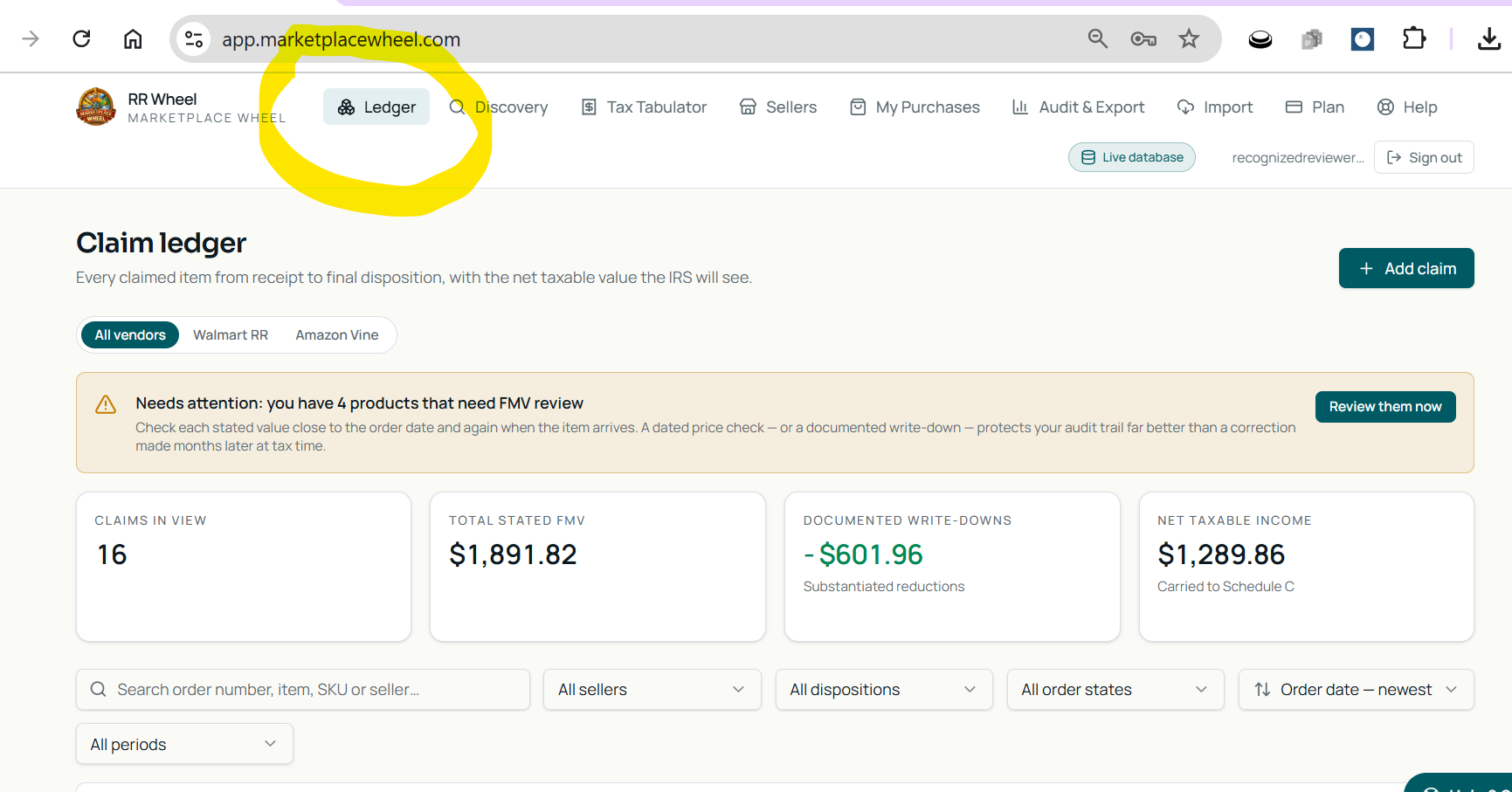This screenshot has width=1512, height=792.
Task: Change sort order from Order date — newest
Action: [x=1357, y=690]
